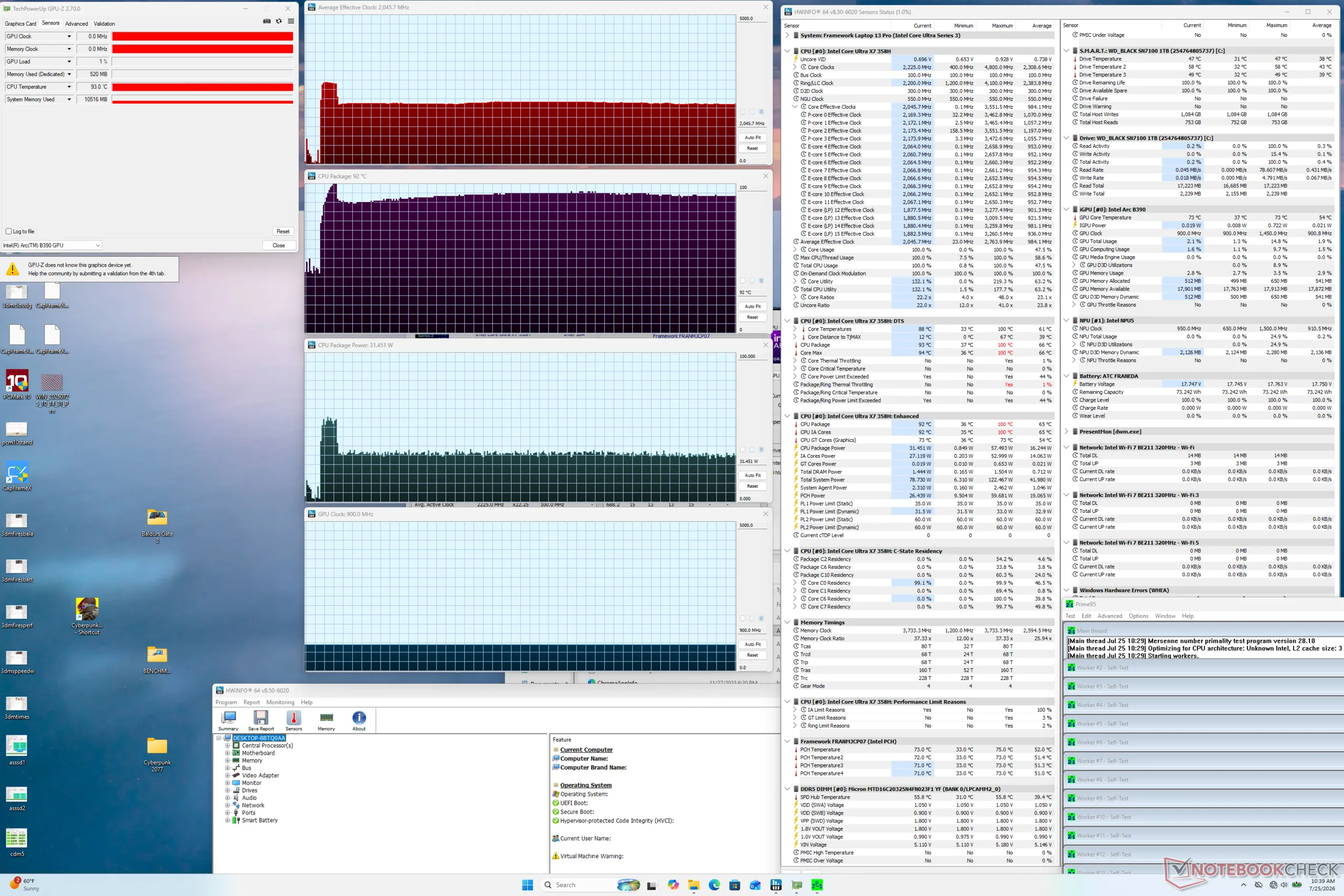Open File Explorer from the taskbar
1344x896 pixels.
(x=694, y=884)
